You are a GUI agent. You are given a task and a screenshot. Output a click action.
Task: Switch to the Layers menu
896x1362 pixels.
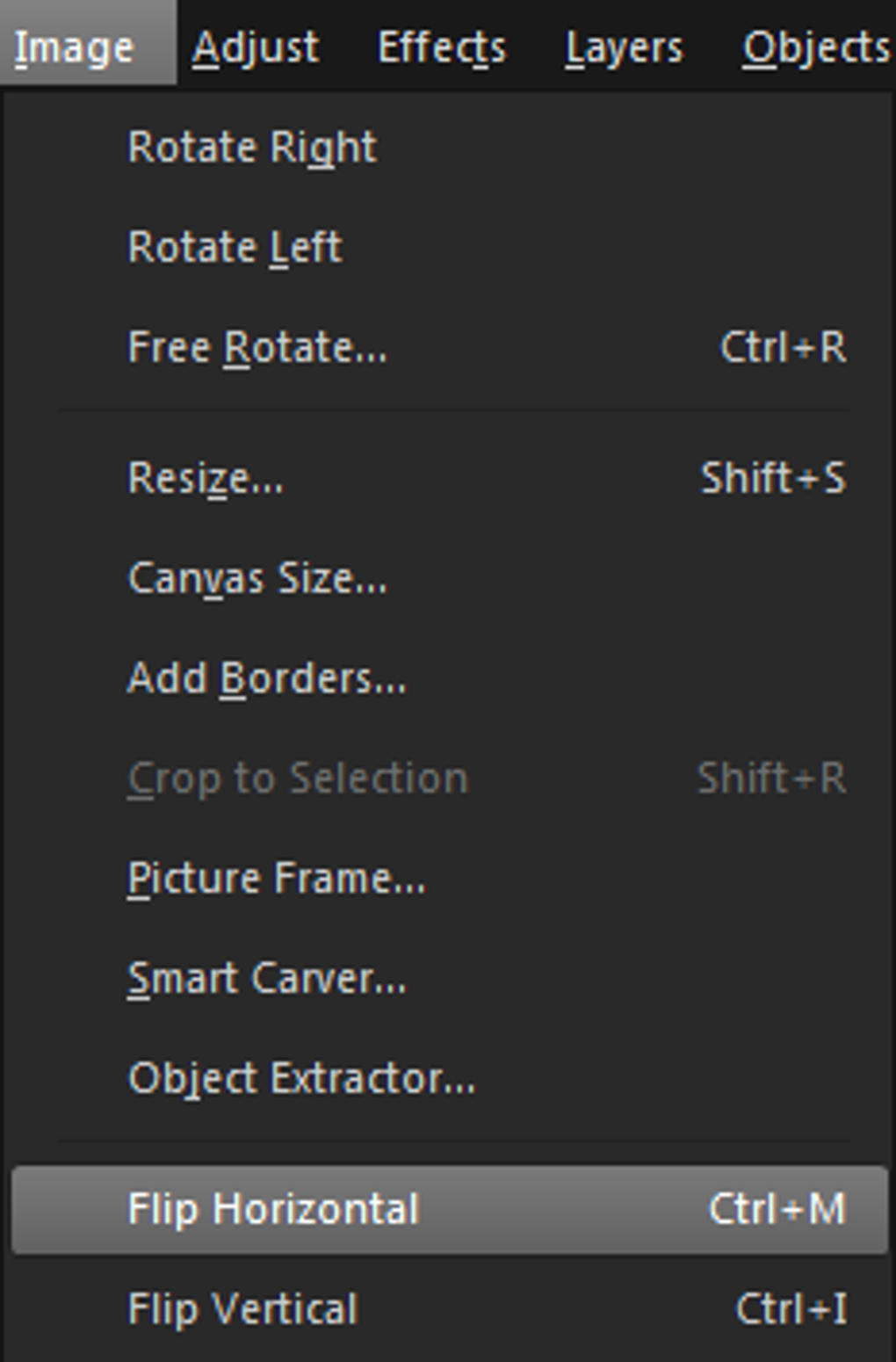coord(624,47)
